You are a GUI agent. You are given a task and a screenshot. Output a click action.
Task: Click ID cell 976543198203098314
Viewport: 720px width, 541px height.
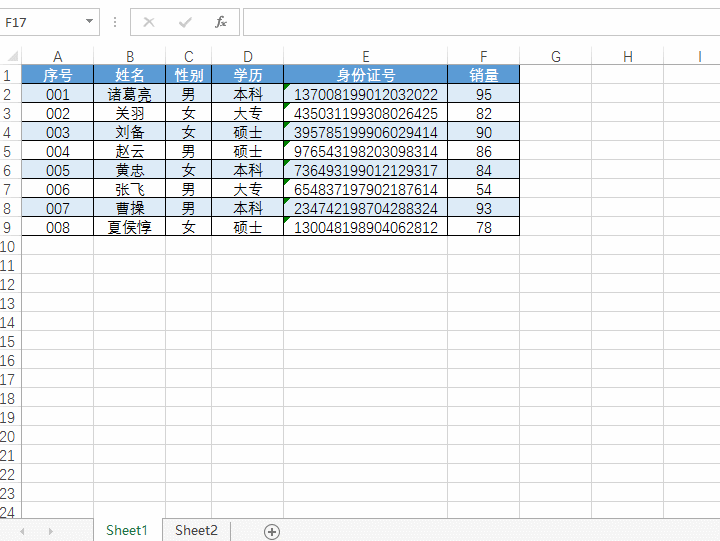point(366,151)
